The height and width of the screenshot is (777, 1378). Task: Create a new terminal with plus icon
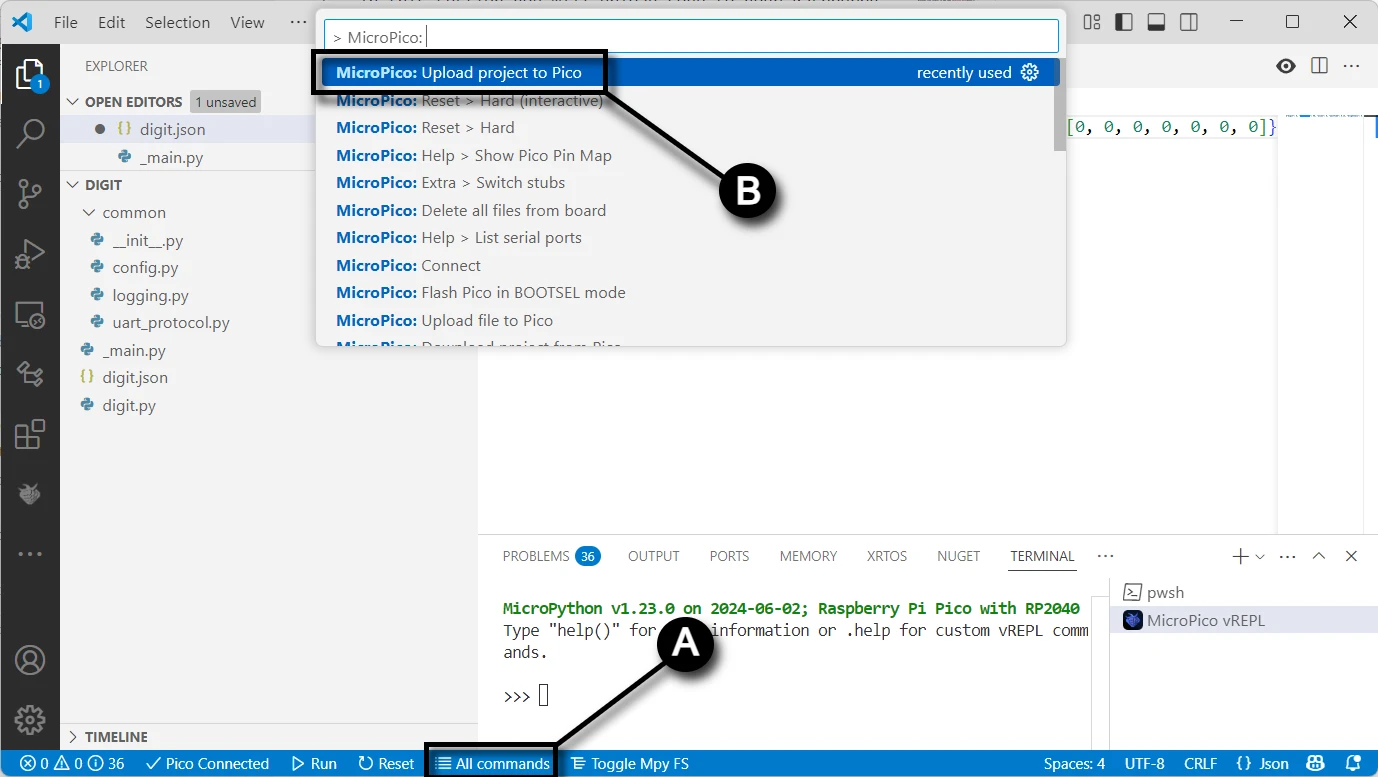tap(1240, 556)
